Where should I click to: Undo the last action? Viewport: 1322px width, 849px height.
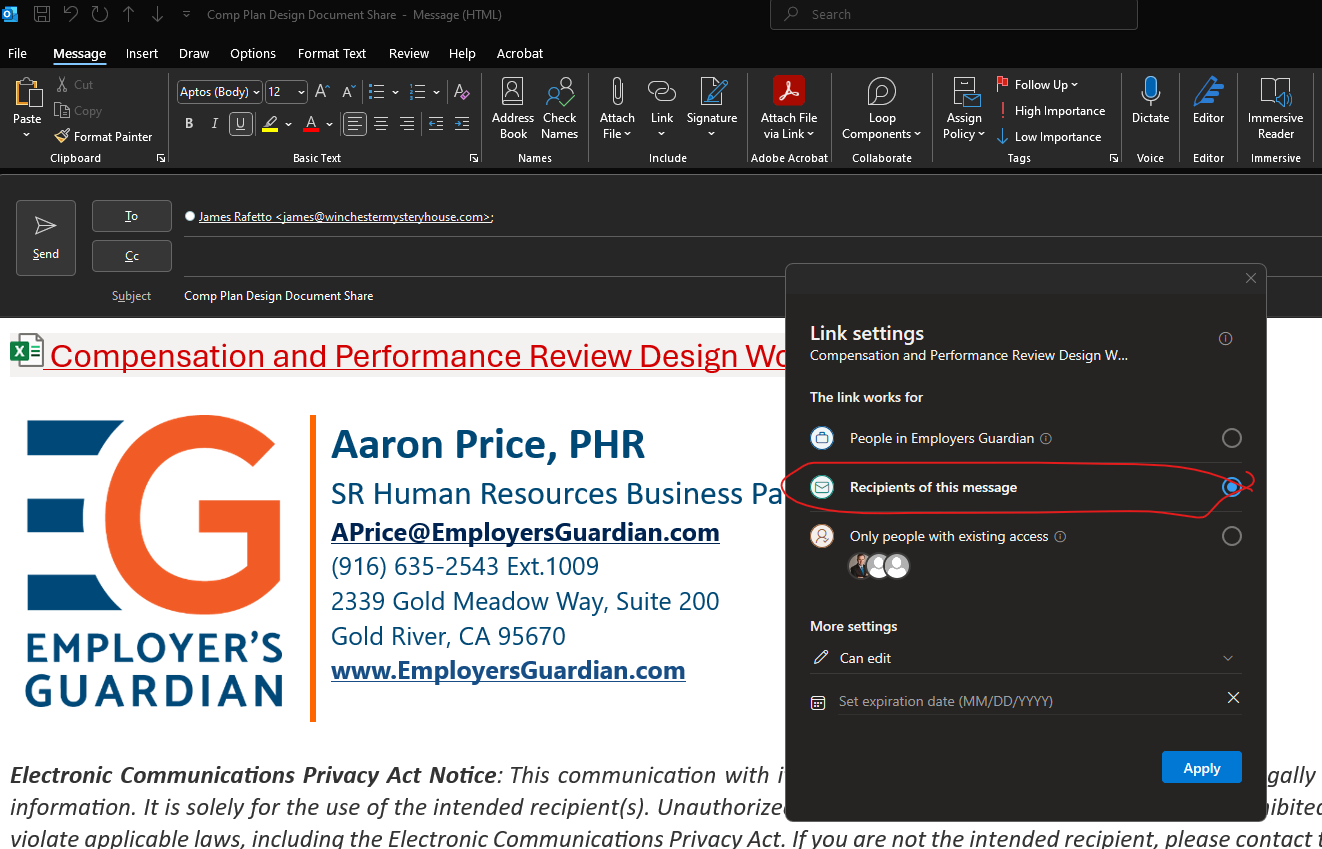[x=70, y=14]
